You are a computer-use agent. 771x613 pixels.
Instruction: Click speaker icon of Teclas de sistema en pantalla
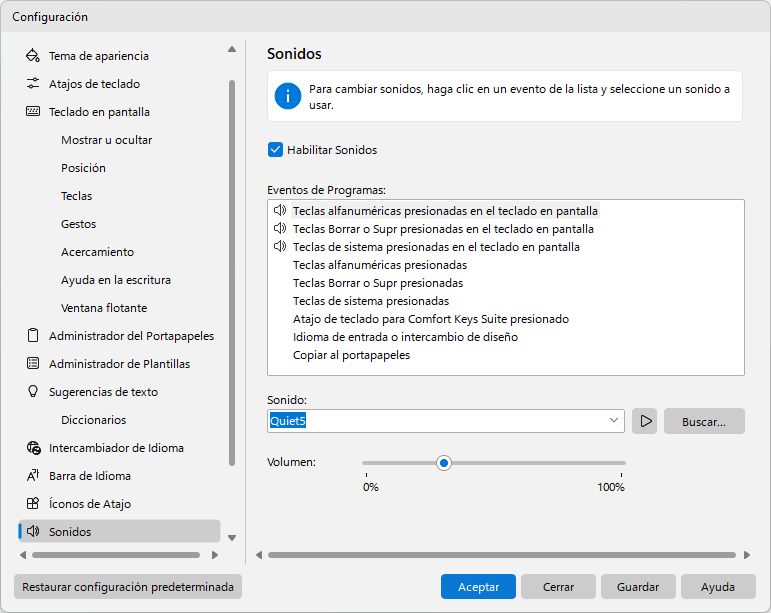(x=280, y=246)
